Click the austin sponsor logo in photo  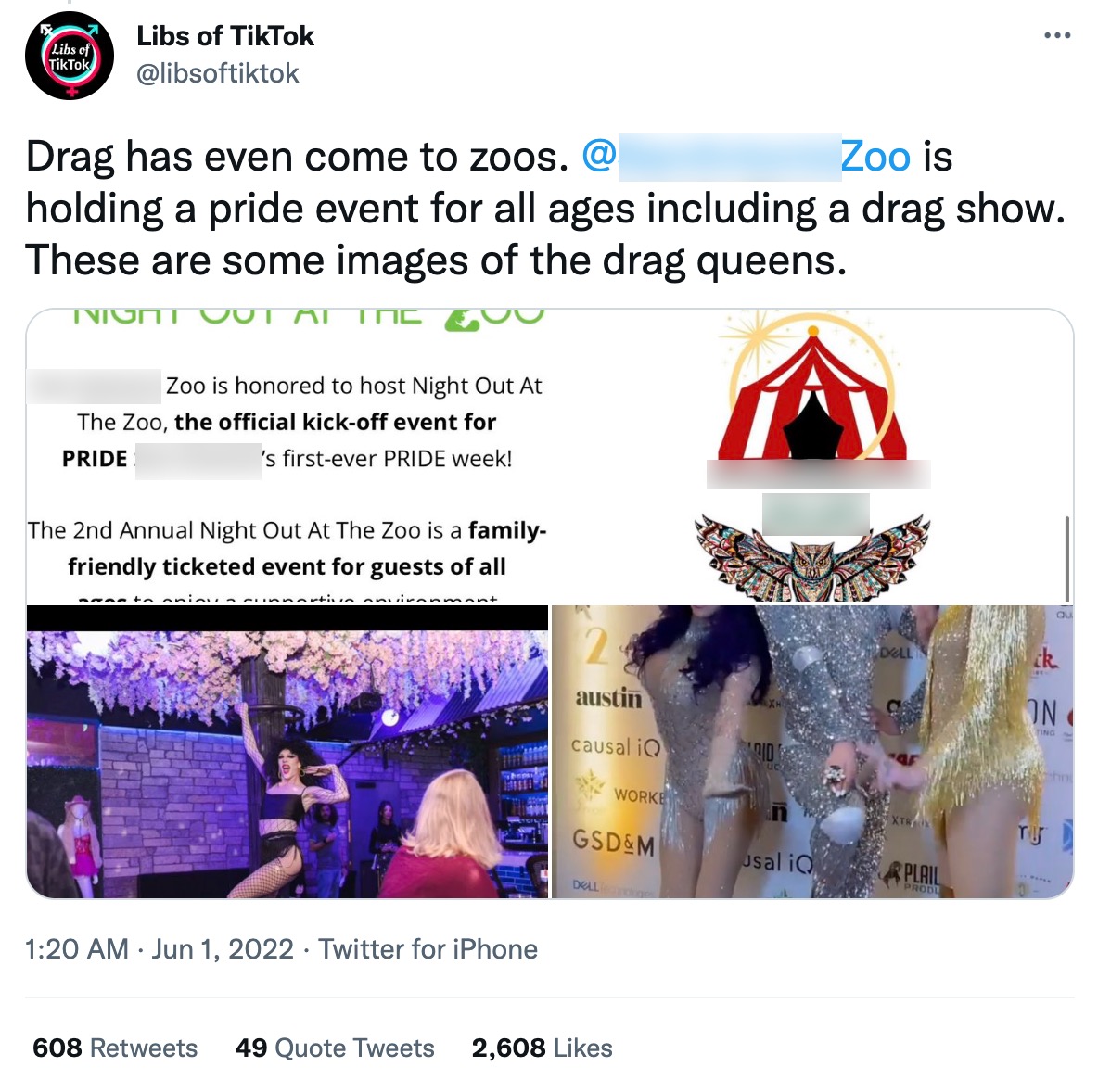coord(608,698)
